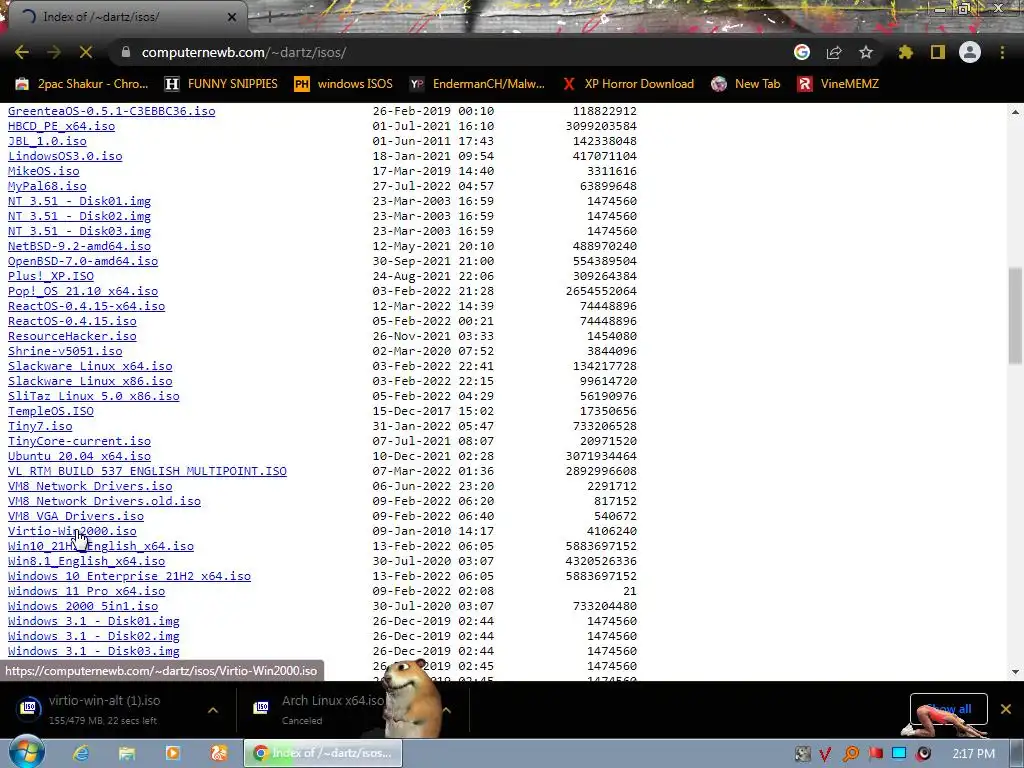Open Windows 2000 5in1.iso link
This screenshot has height=768, width=1024.
pos(83,607)
